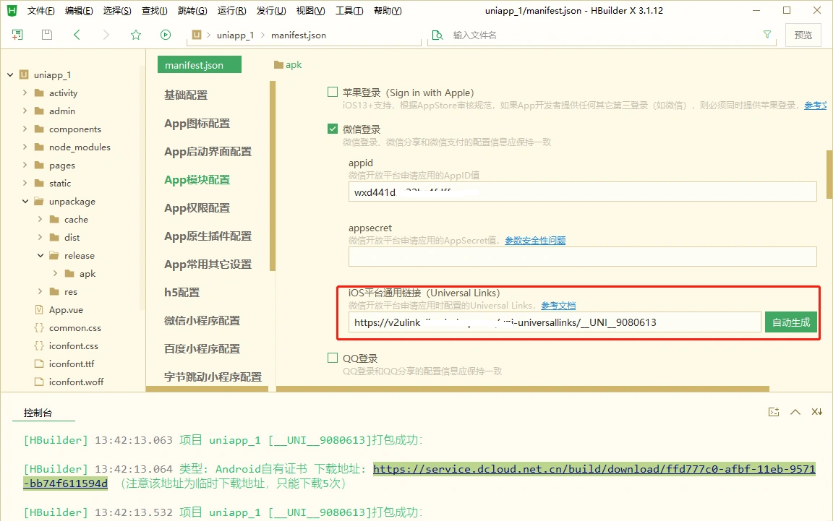Click the 自动生成 button
840x521 pixels.
790,322
